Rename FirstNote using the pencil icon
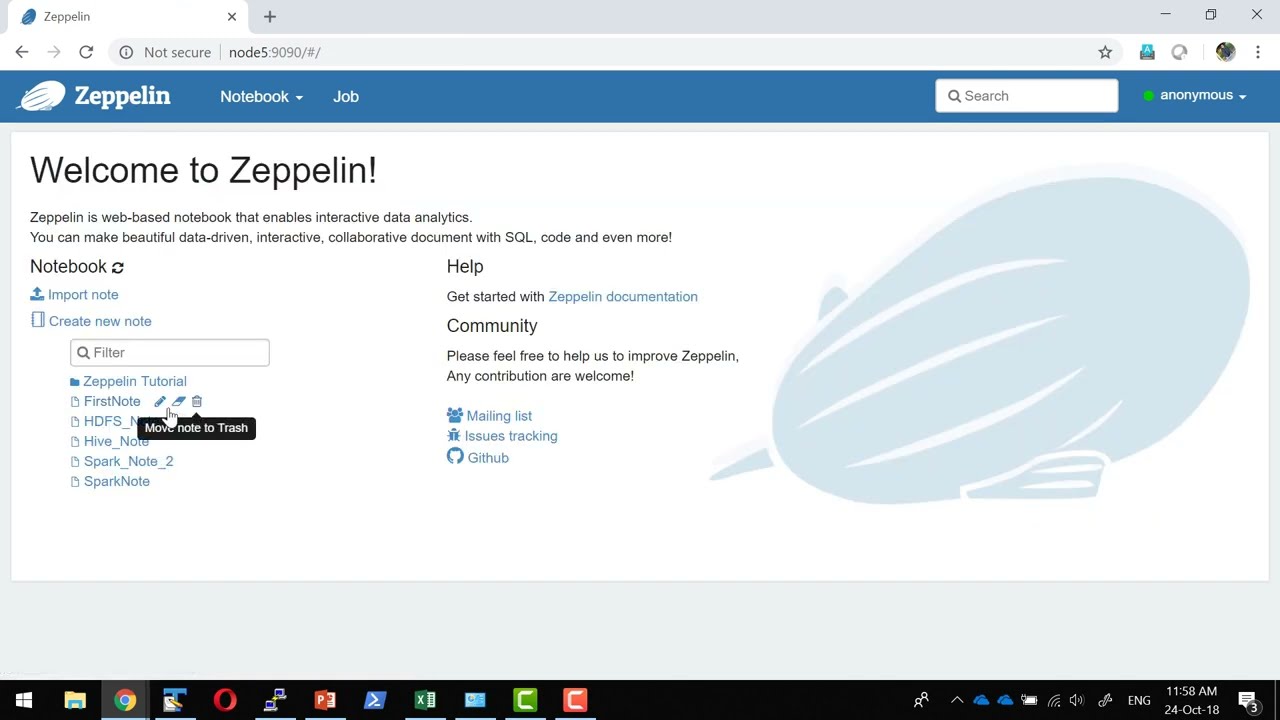This screenshot has height=720, width=1280. point(160,401)
